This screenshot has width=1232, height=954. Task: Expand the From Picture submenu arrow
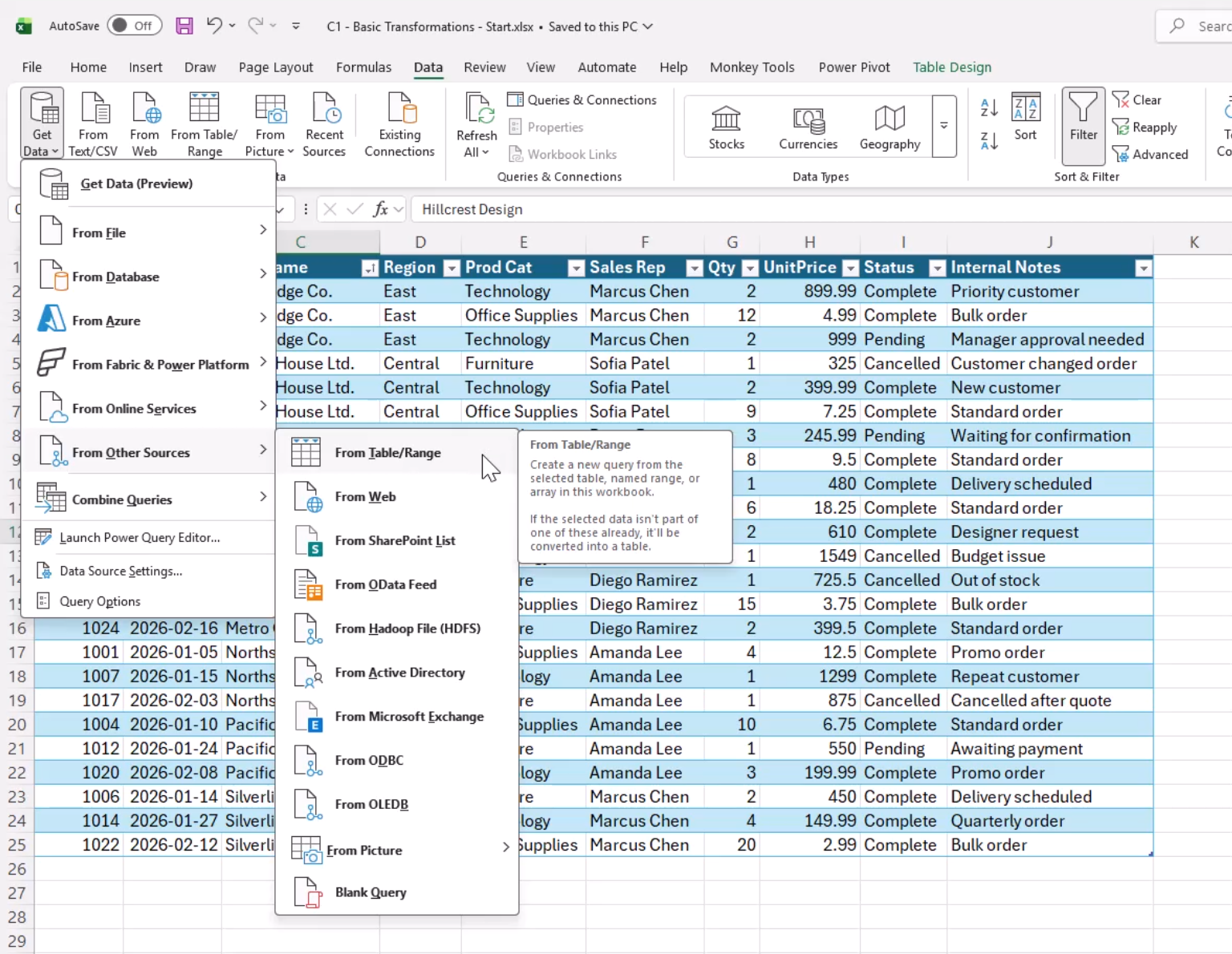coord(505,847)
